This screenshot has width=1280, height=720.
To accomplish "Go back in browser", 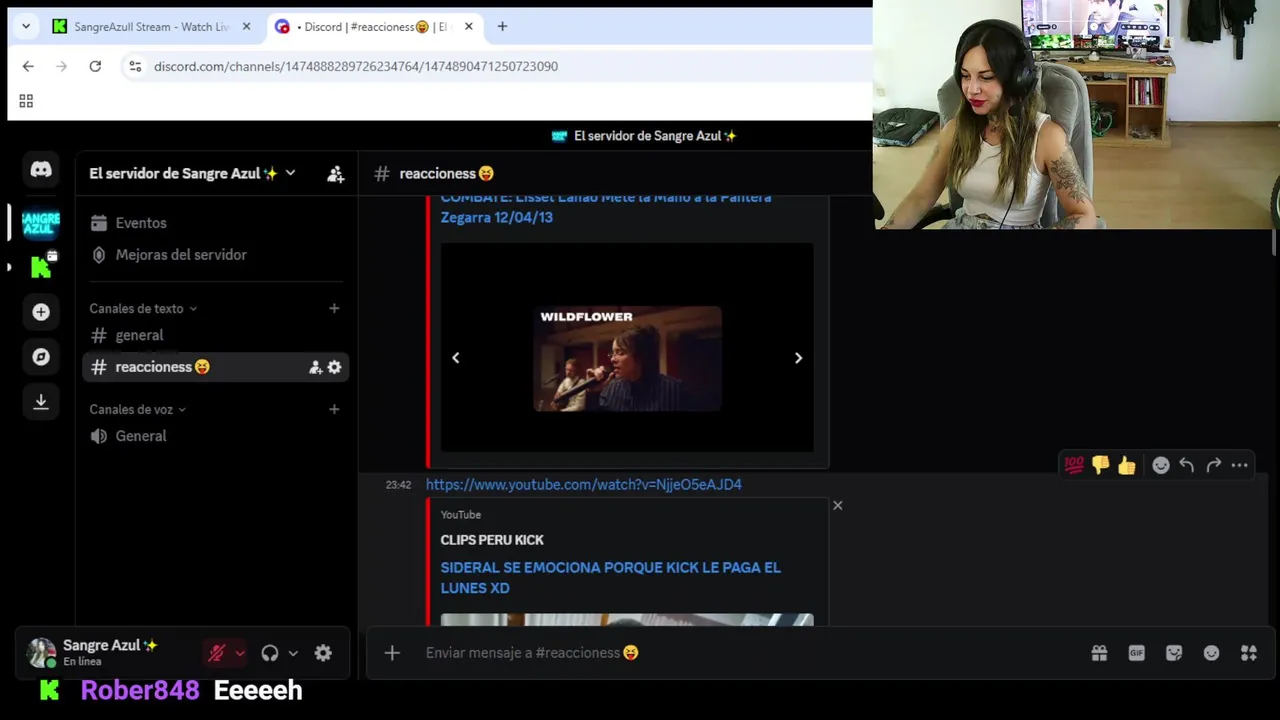I will (x=28, y=66).
